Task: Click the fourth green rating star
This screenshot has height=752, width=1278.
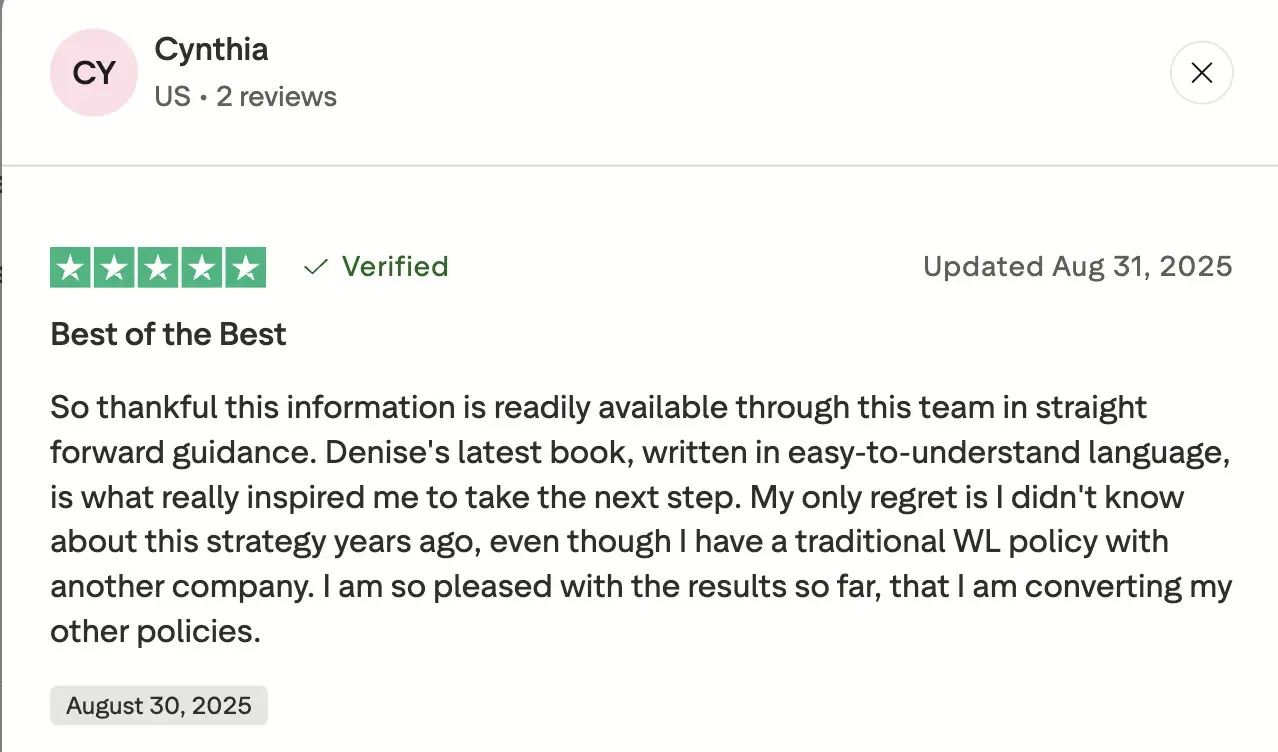Action: 201,267
